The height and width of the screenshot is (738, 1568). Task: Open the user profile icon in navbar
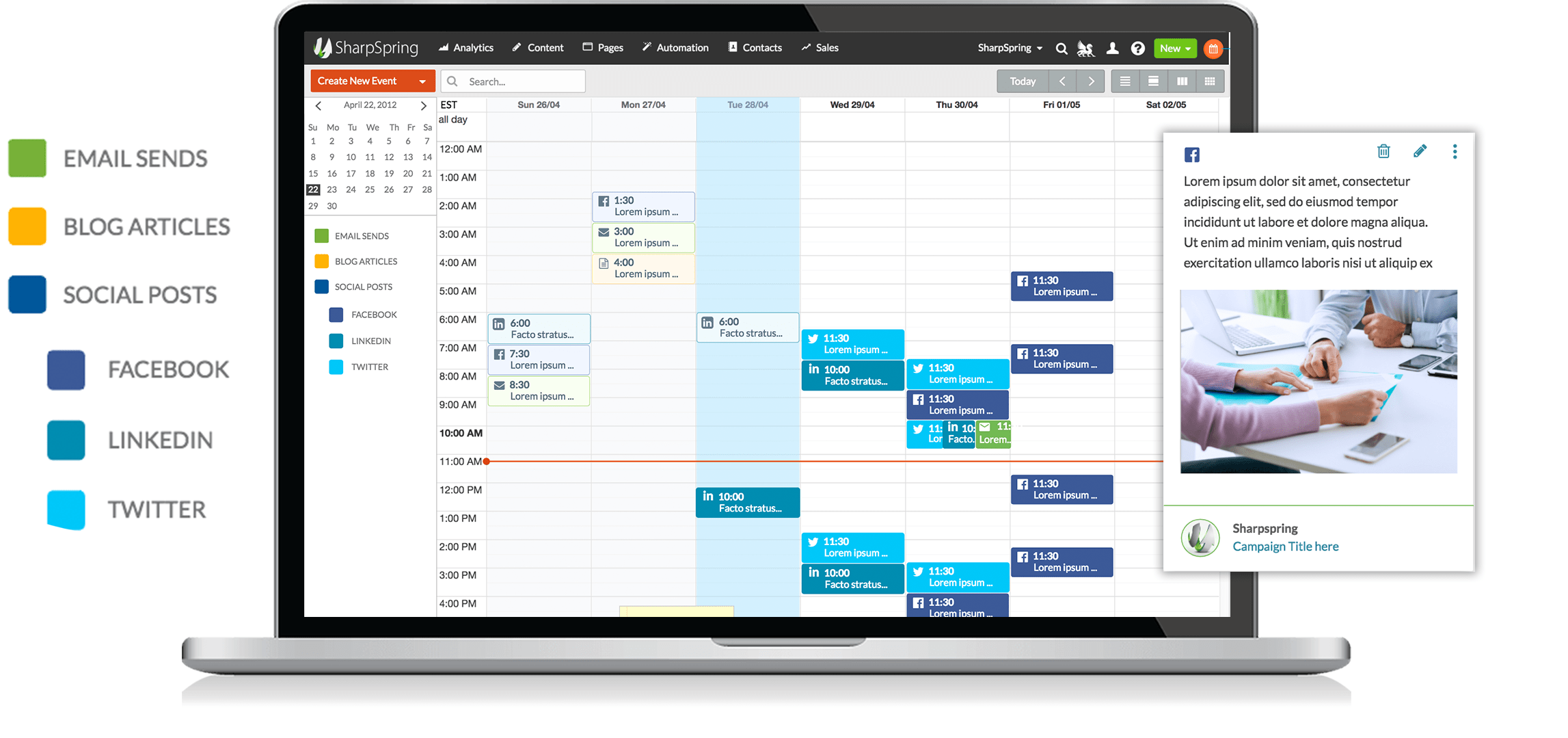point(1112,49)
